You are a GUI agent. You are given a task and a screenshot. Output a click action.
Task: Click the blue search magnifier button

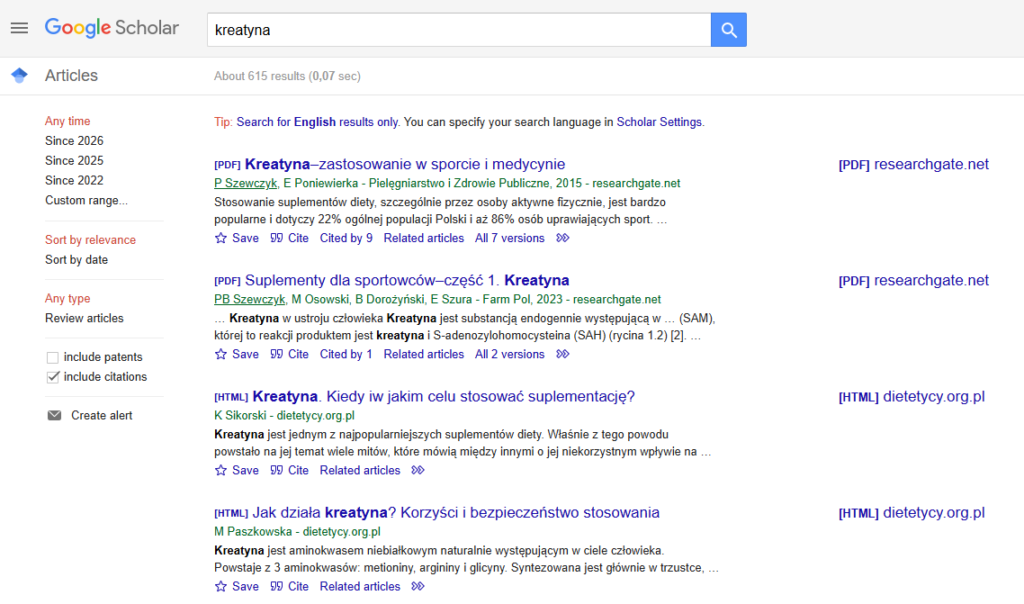(728, 30)
